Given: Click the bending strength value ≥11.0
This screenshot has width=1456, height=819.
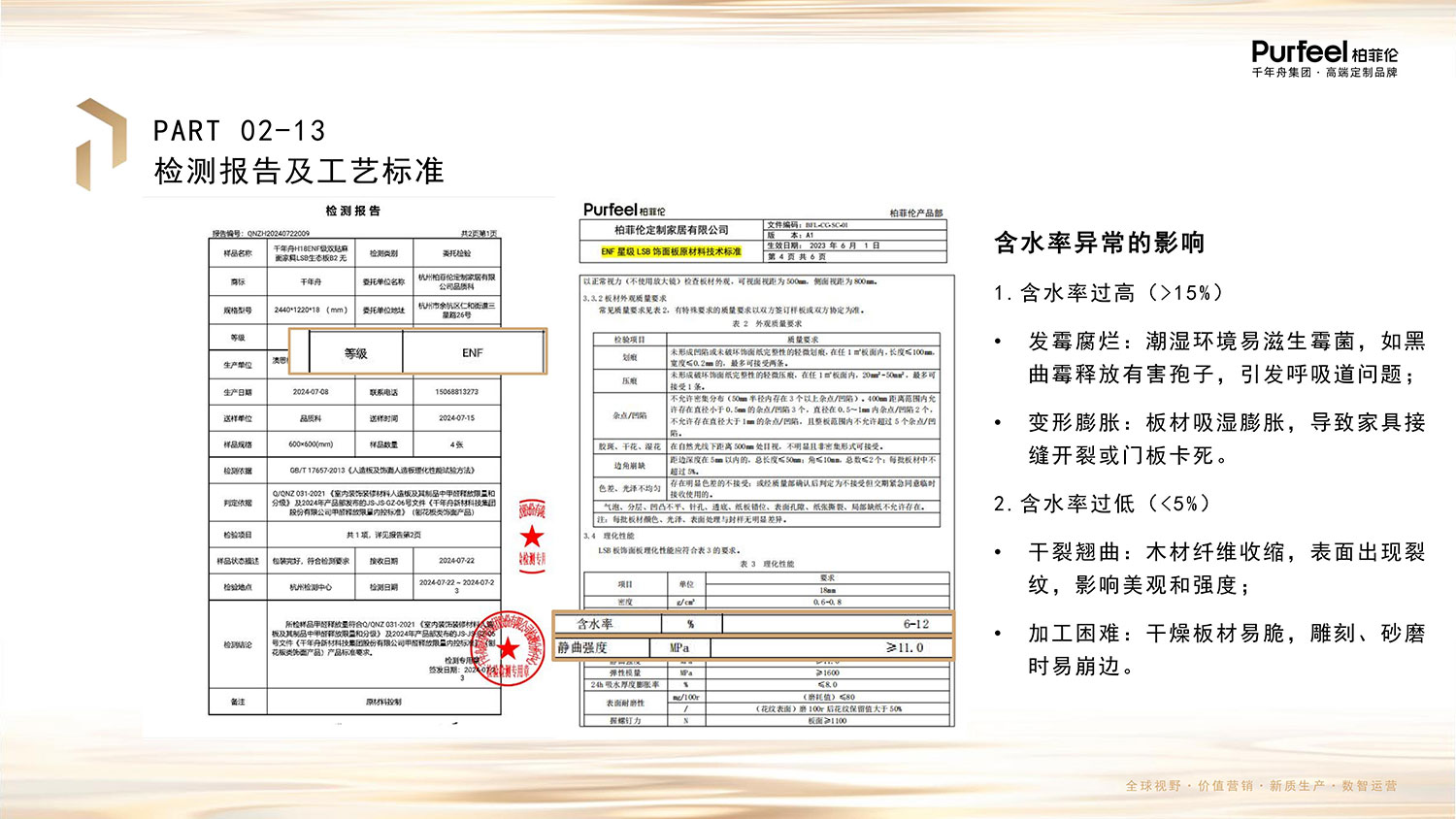Looking at the screenshot, I should click(905, 647).
